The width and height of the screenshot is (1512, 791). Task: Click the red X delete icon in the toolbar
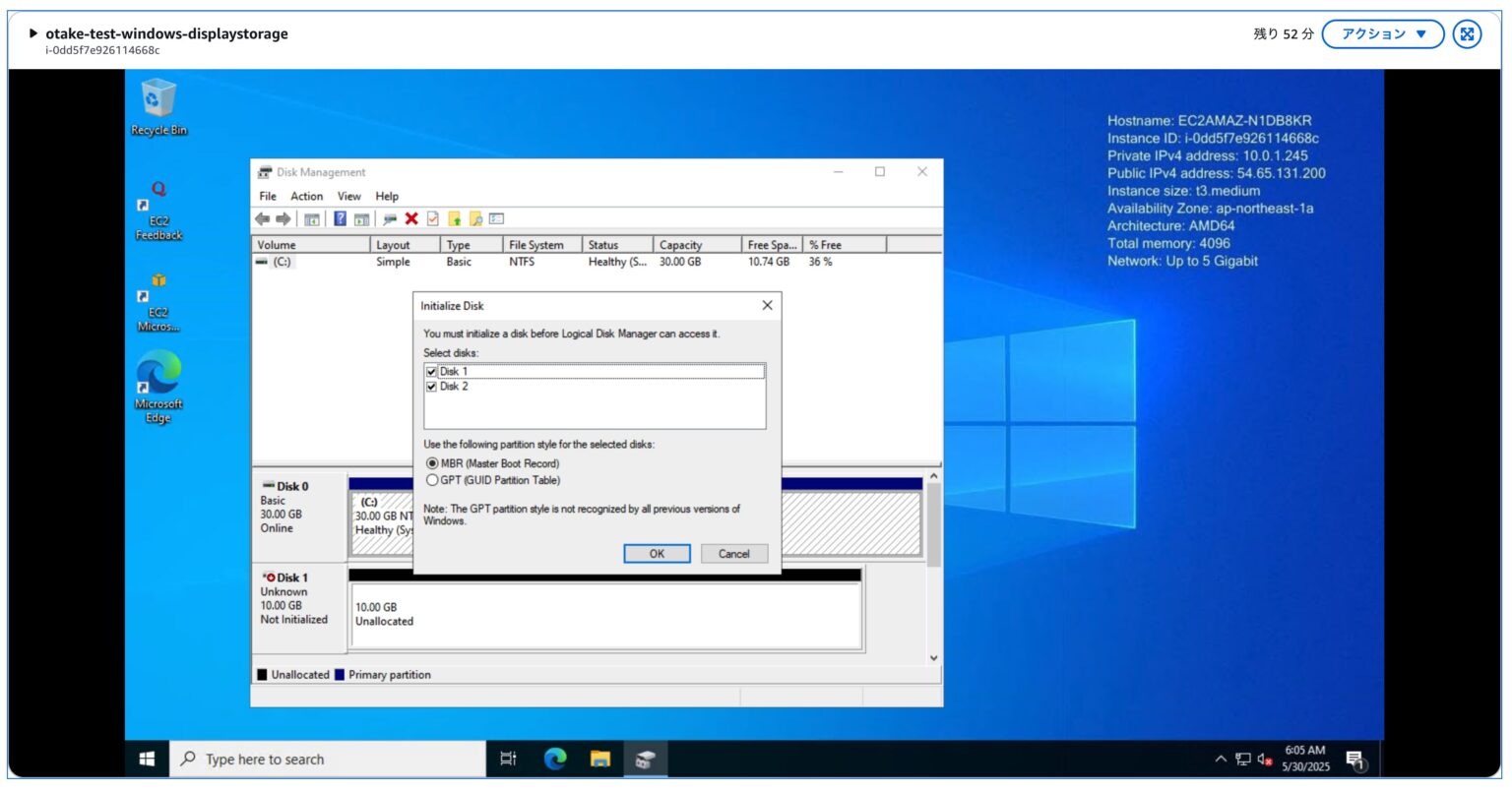[410, 219]
